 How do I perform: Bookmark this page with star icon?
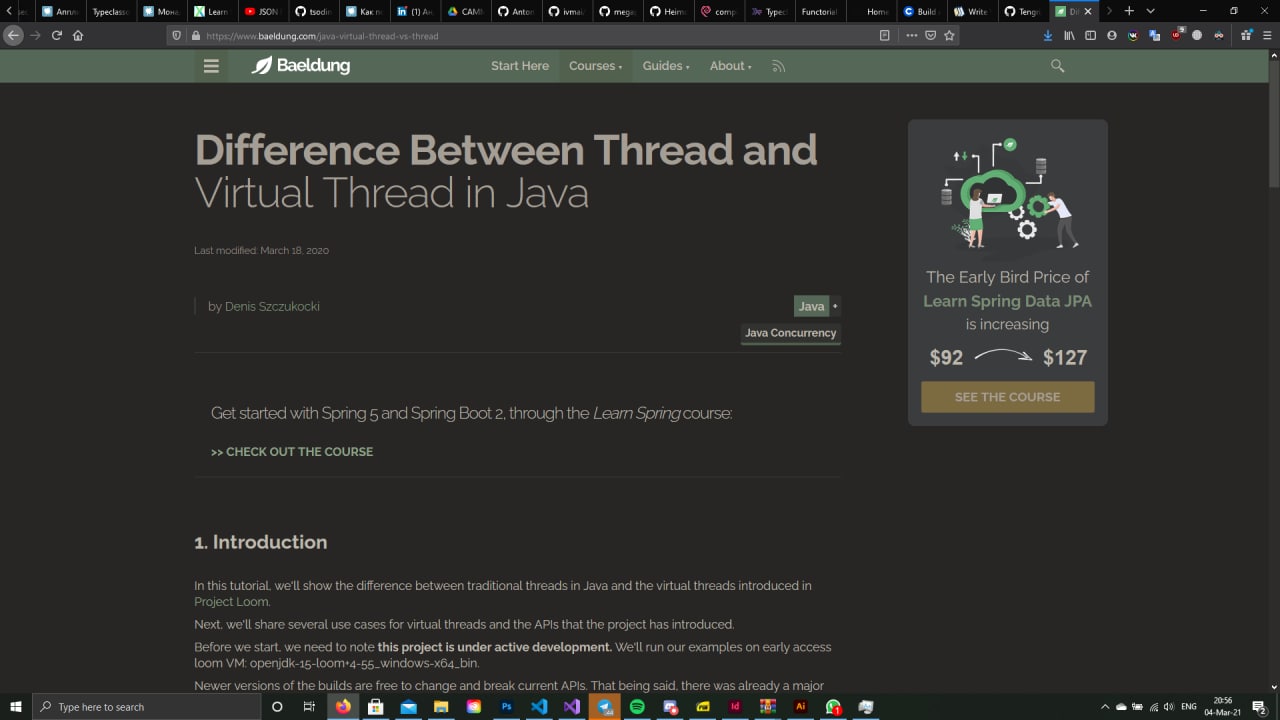click(x=949, y=35)
